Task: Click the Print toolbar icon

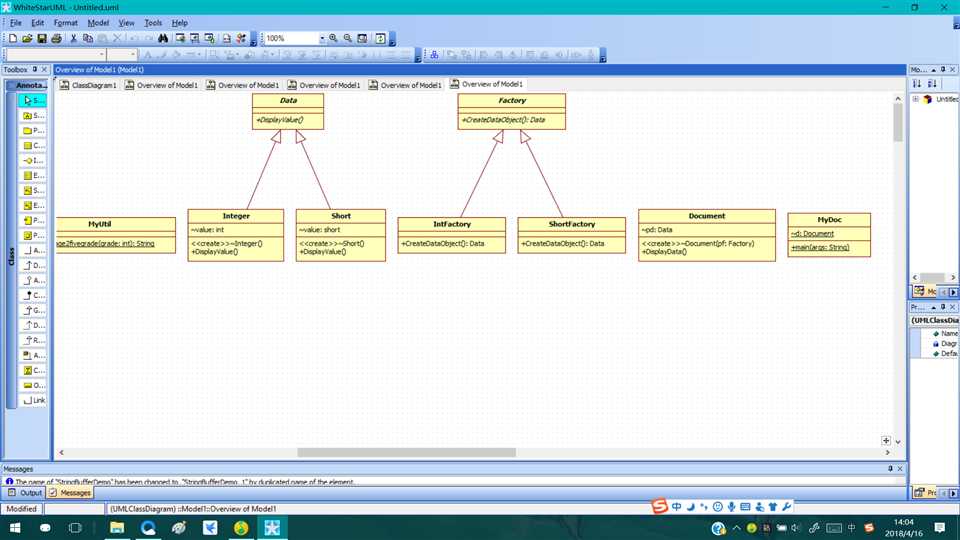Action: click(x=56, y=39)
